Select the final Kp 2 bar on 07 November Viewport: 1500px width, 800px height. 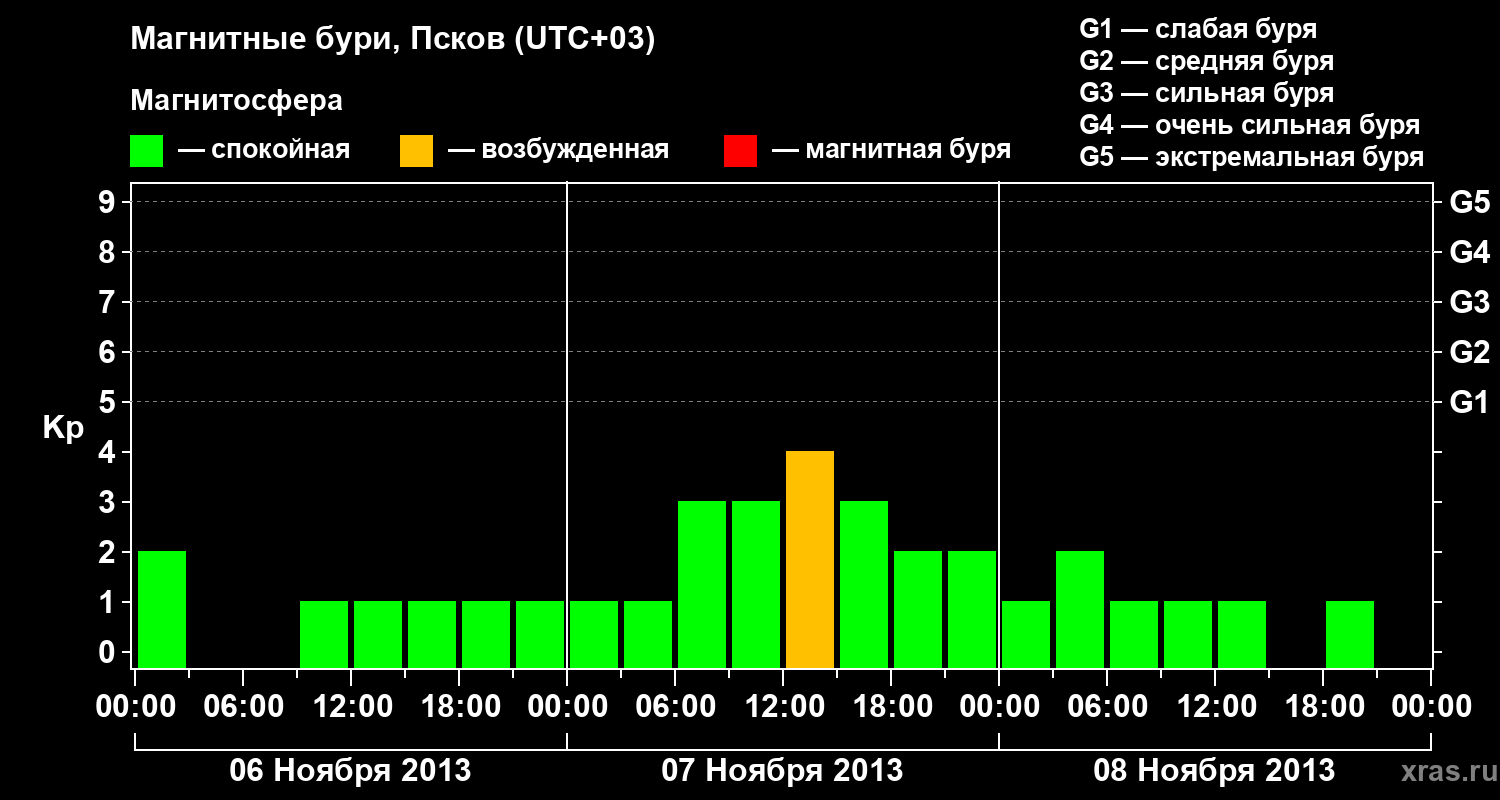click(x=972, y=610)
